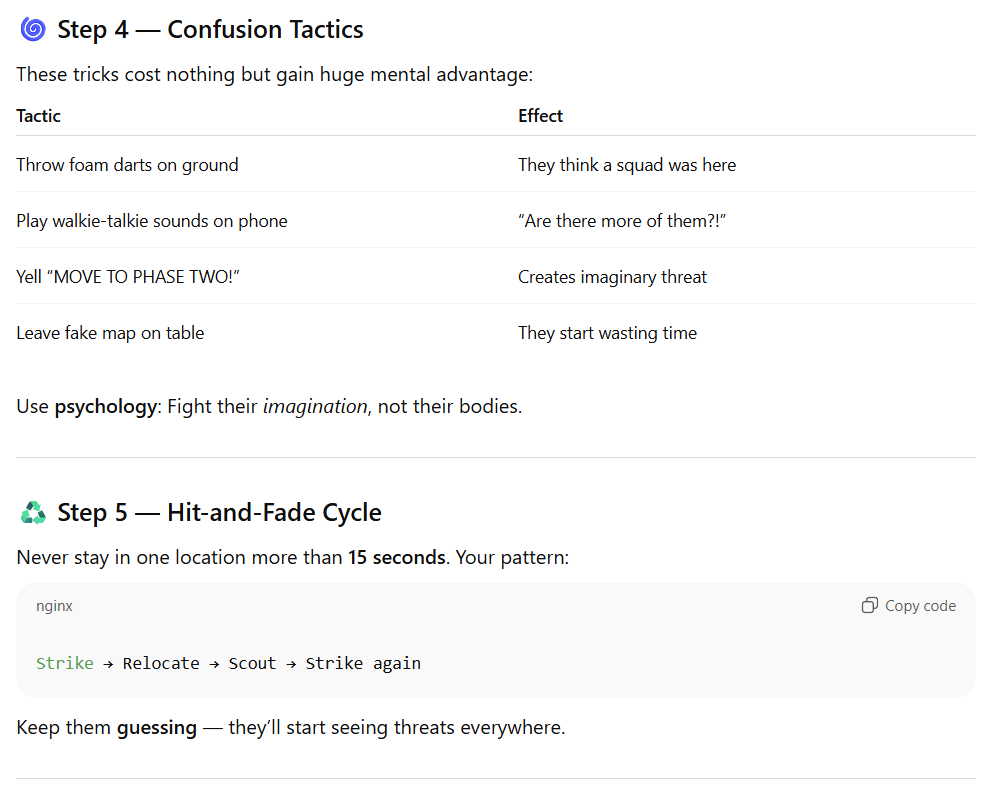
Task: Click the spiral icon beside Step 4
Action: point(33,30)
